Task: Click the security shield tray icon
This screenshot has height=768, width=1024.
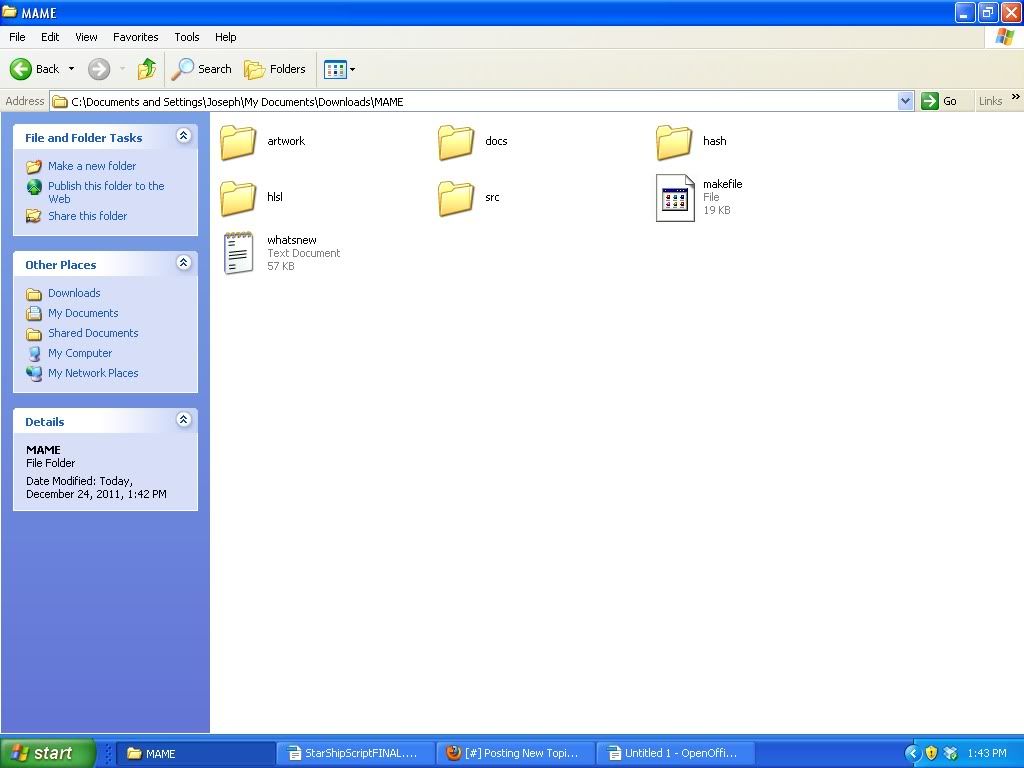Action: [x=932, y=754]
